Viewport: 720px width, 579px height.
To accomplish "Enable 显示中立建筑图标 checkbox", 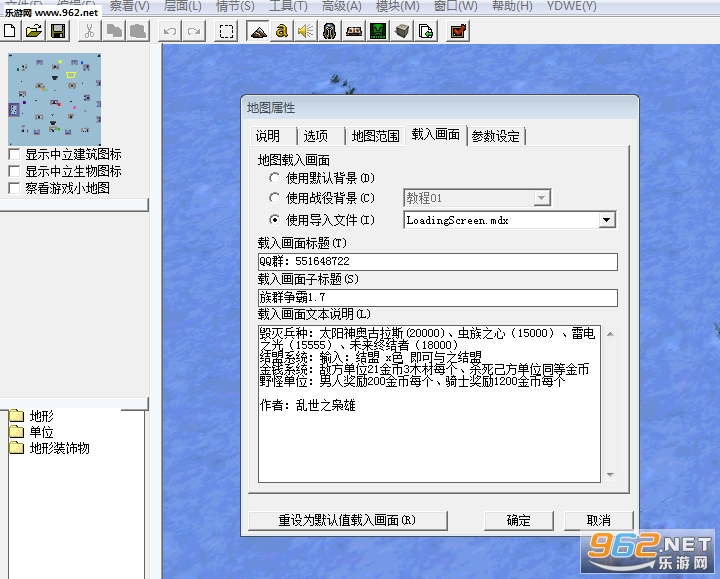I will [14, 154].
